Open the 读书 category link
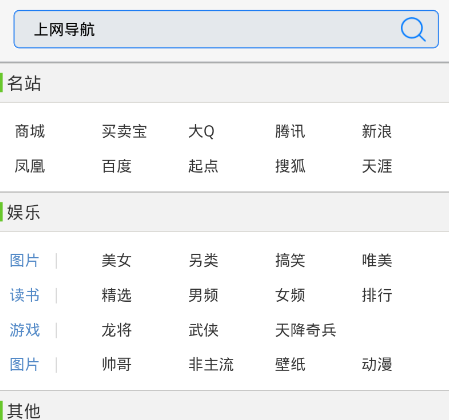449x420 pixels. click(x=25, y=295)
